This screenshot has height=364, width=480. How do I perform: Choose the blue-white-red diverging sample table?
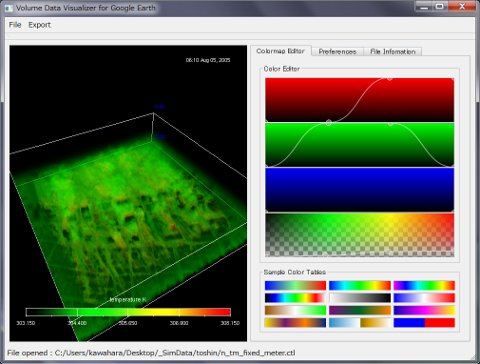click(424, 298)
